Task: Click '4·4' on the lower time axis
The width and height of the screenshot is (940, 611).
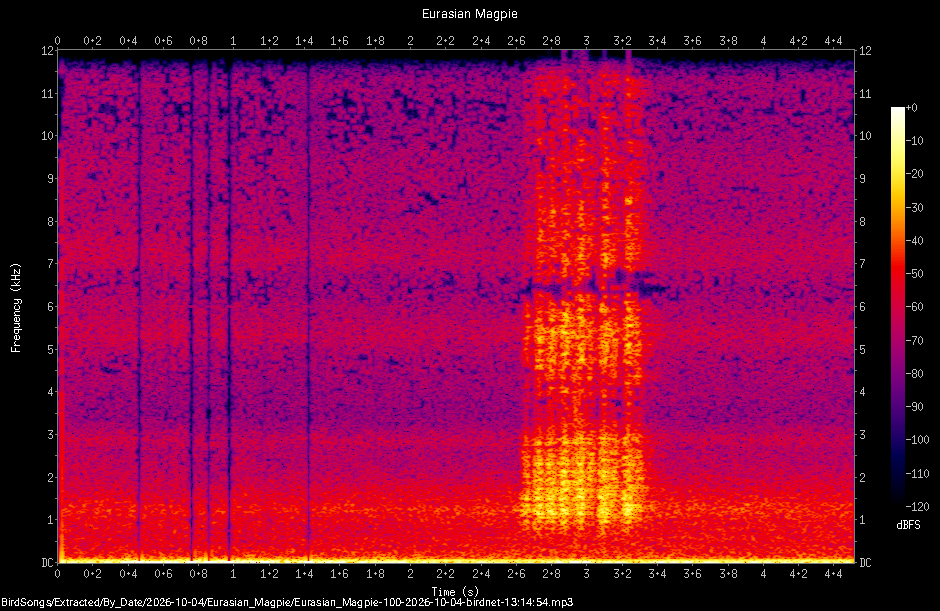Action: click(x=833, y=574)
